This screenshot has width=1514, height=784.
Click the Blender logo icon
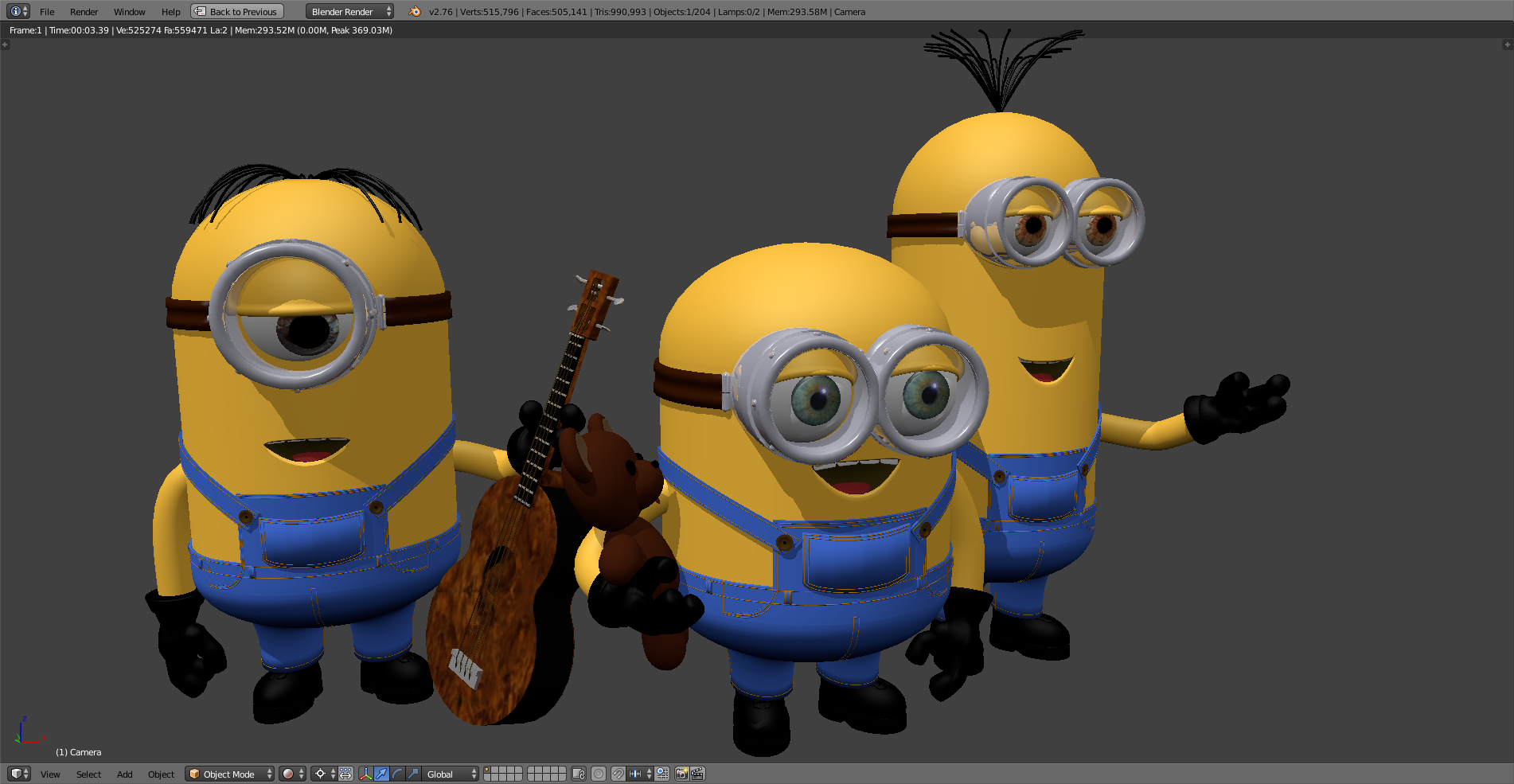coord(415,11)
